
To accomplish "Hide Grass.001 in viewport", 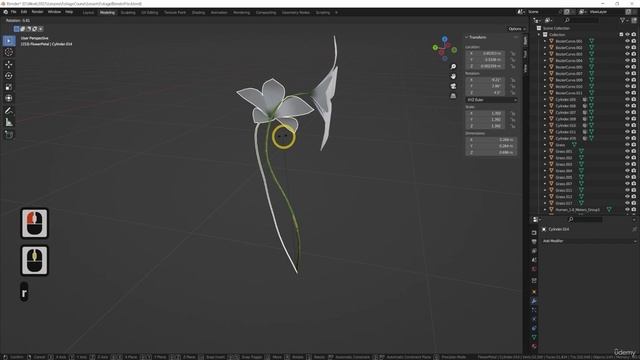I will (627, 151).
